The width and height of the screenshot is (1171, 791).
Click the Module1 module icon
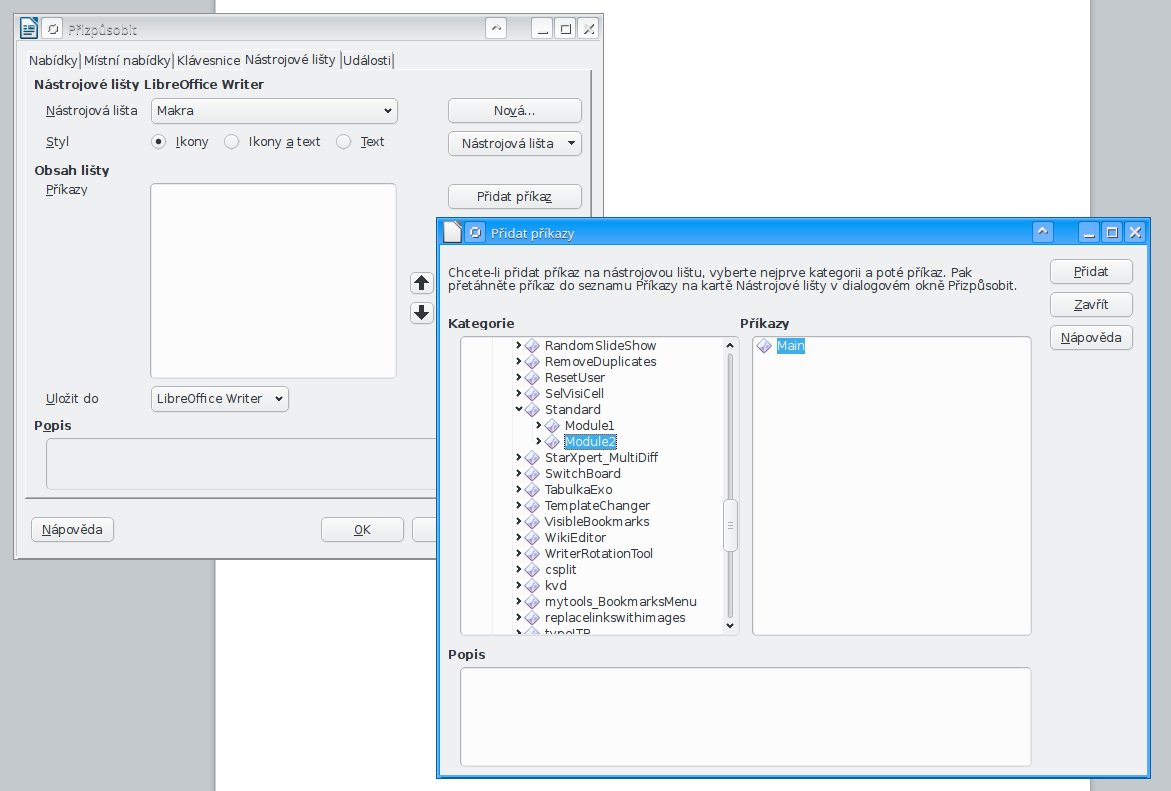tap(552, 426)
